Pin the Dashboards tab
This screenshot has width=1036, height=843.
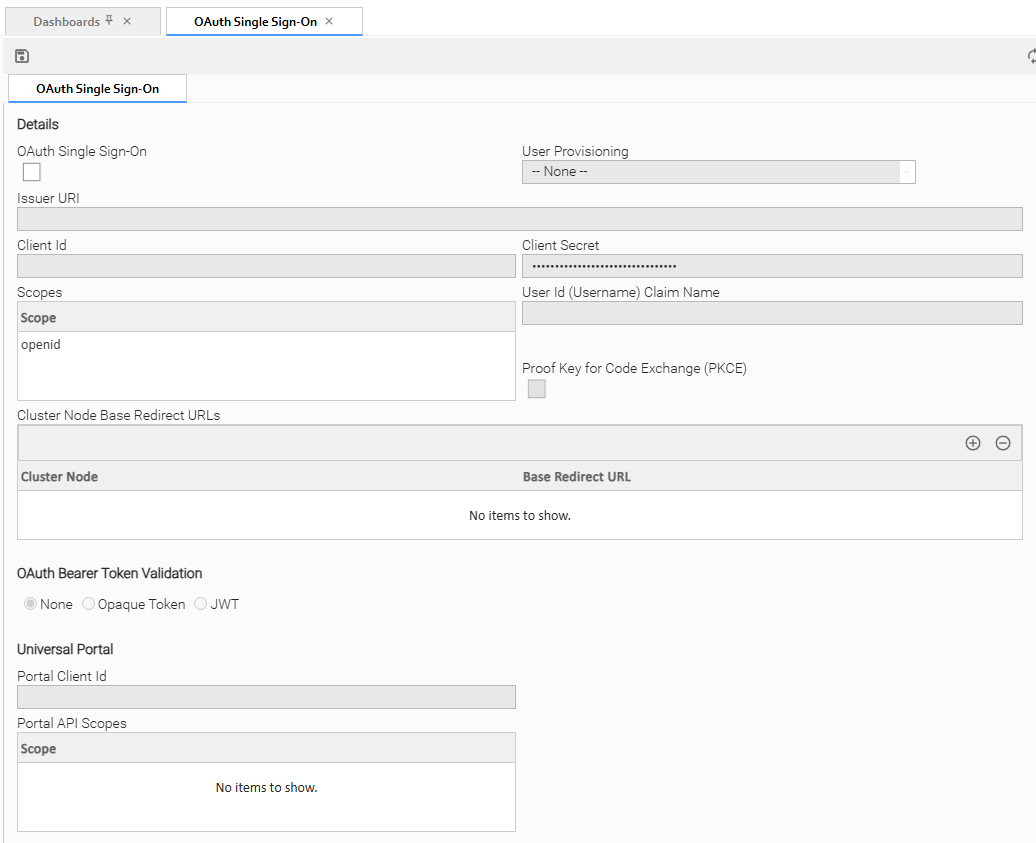[x=109, y=21]
